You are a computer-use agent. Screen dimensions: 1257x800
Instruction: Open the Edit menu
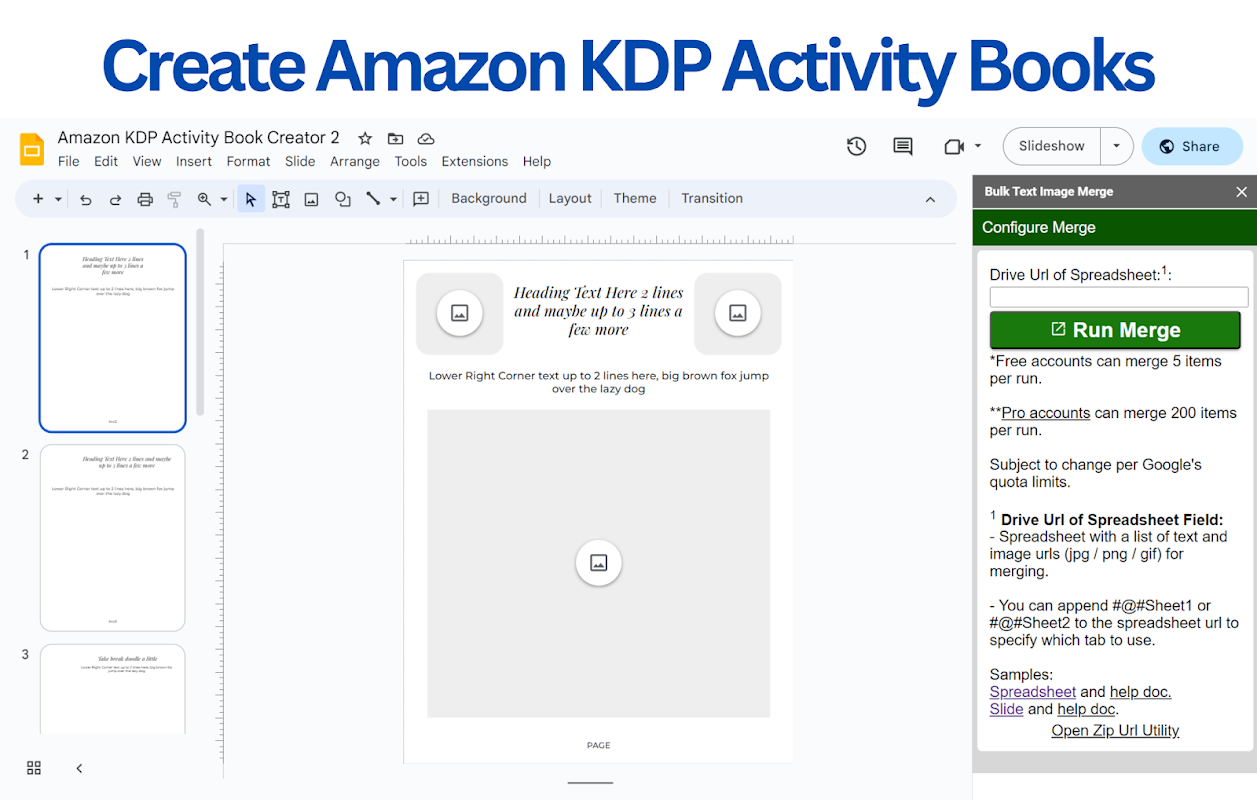coord(106,161)
